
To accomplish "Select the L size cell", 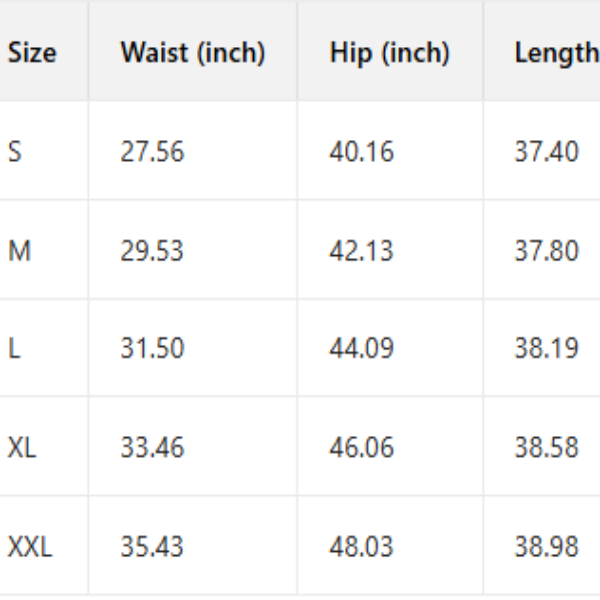I will (13, 349).
